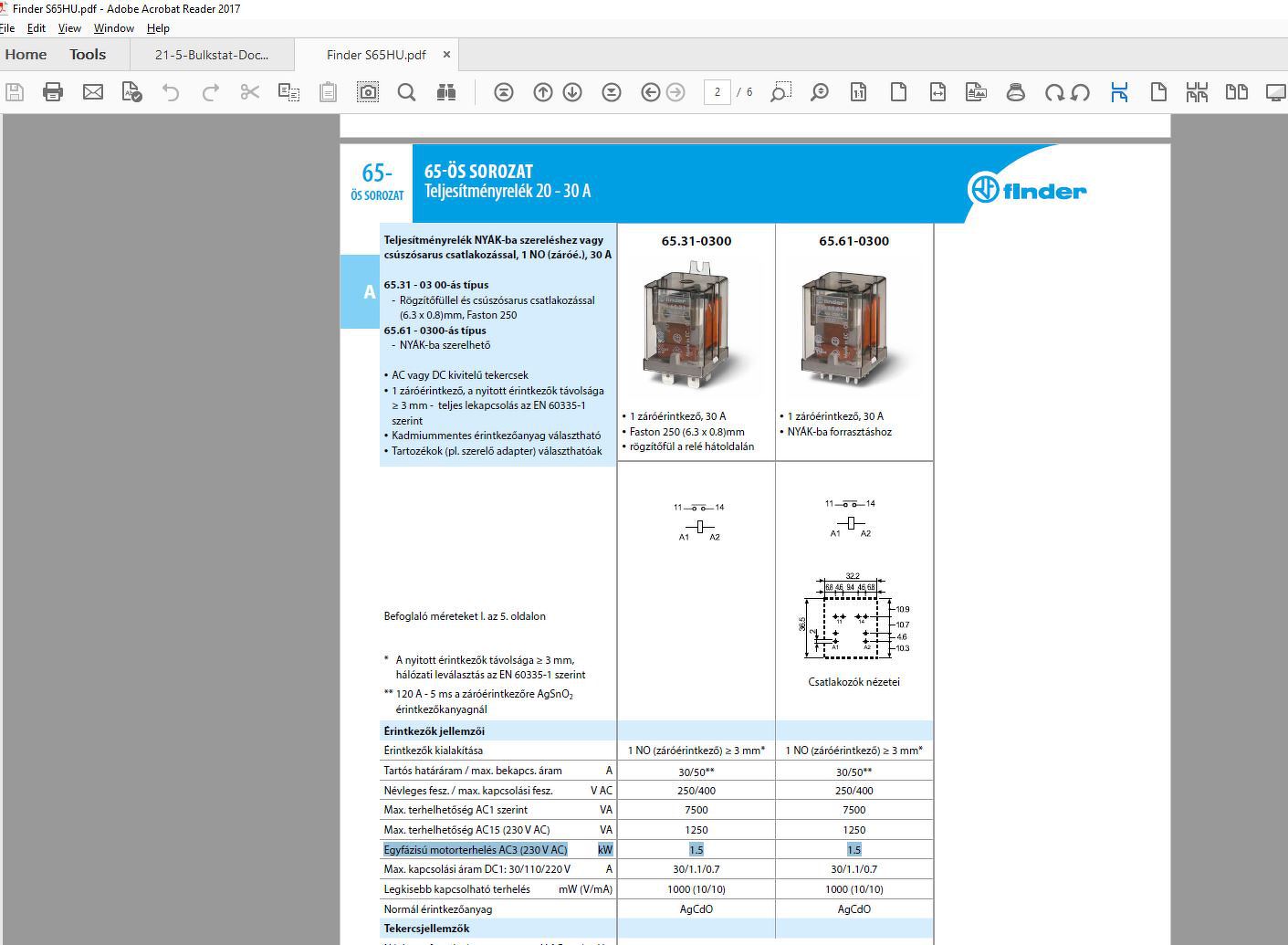Click the '65-ÖS SOROZAT' page title

[478, 172]
